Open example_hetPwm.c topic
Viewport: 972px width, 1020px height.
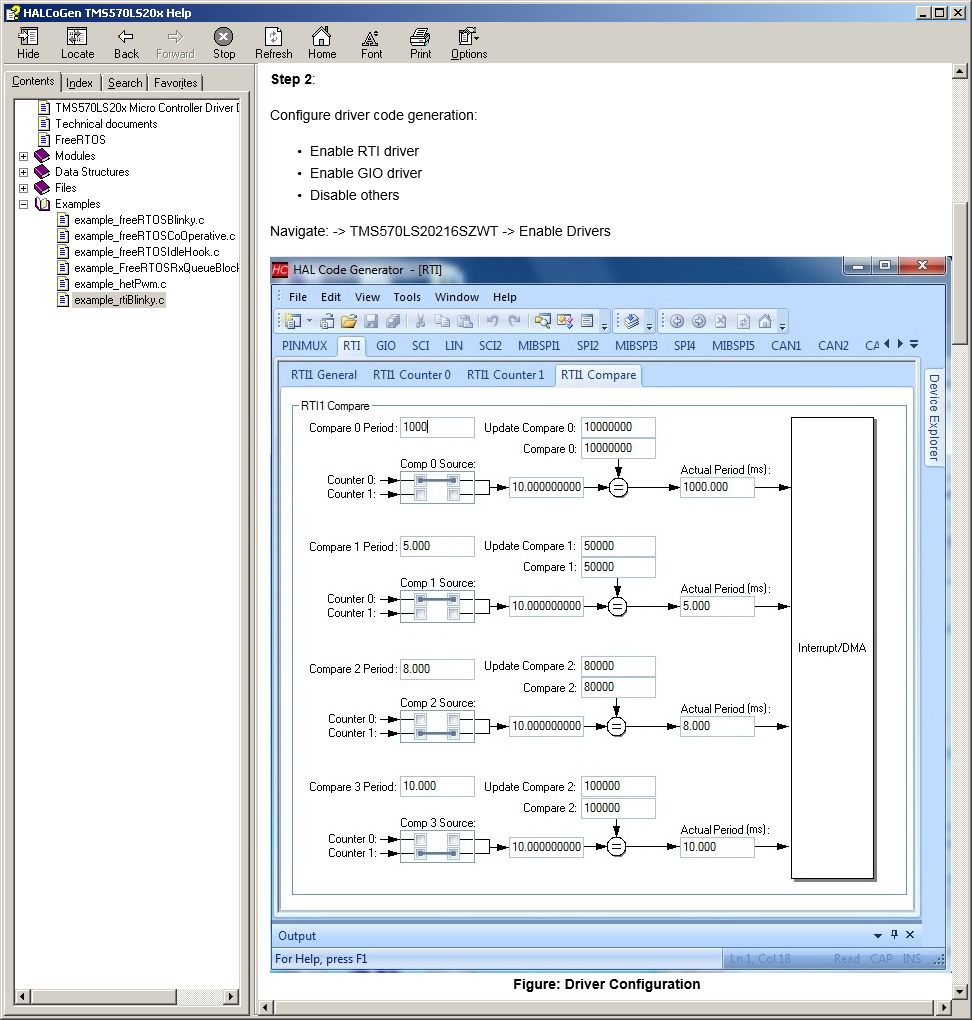120,284
